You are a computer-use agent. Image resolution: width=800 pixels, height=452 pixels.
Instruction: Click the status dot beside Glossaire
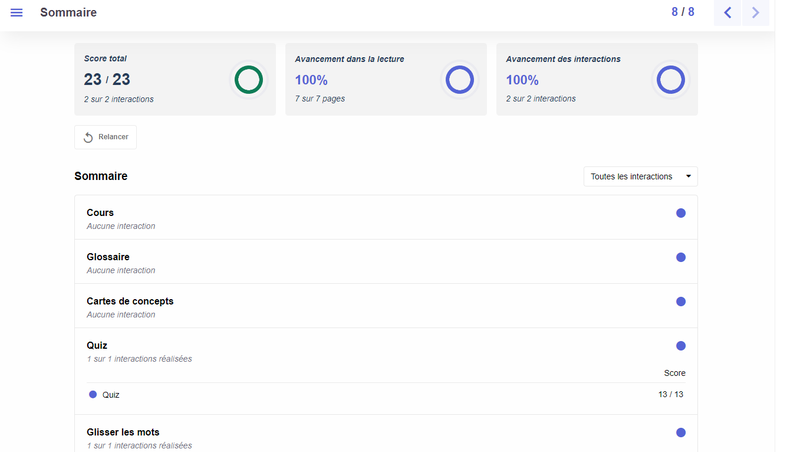click(x=681, y=257)
